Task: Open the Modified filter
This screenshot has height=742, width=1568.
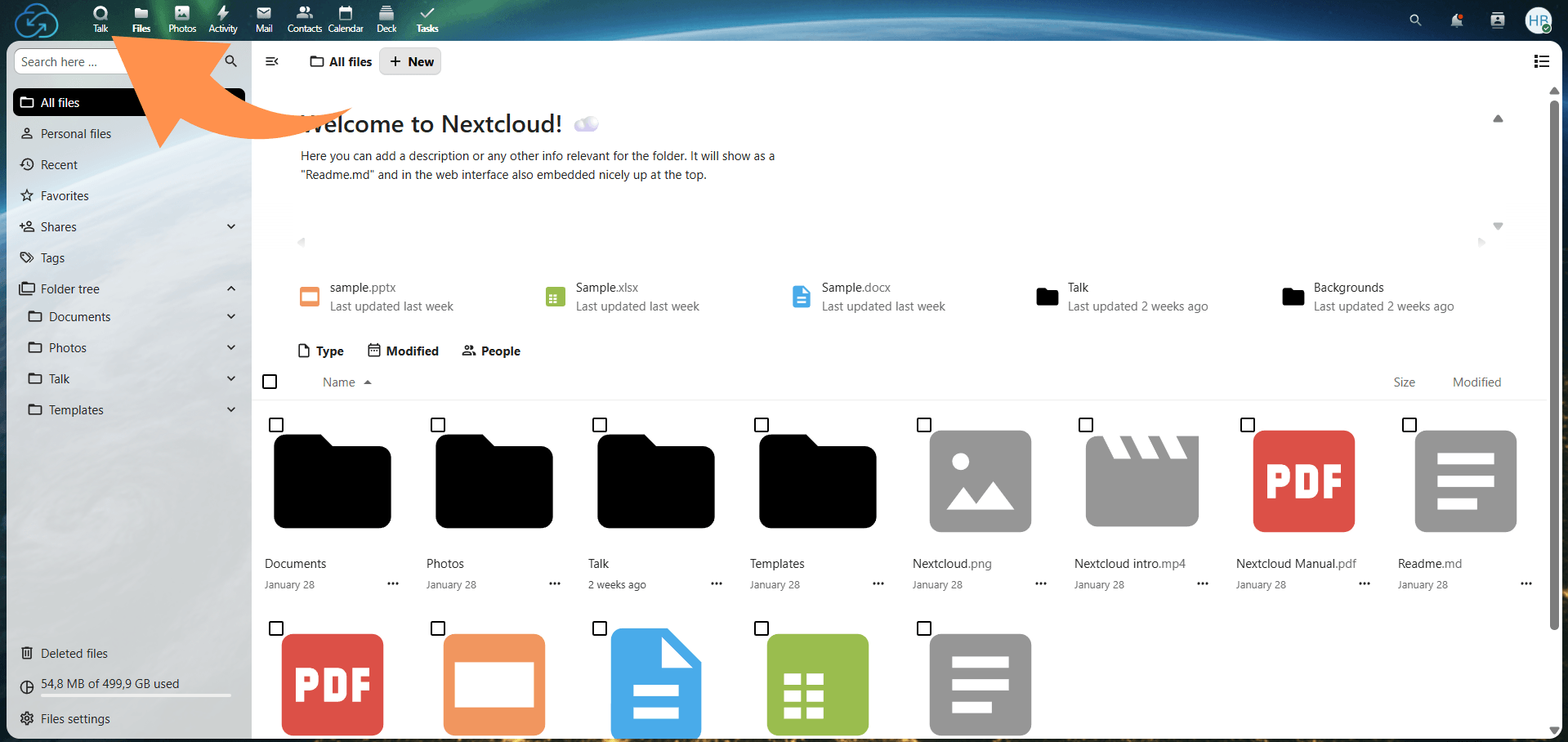Action: tap(403, 351)
